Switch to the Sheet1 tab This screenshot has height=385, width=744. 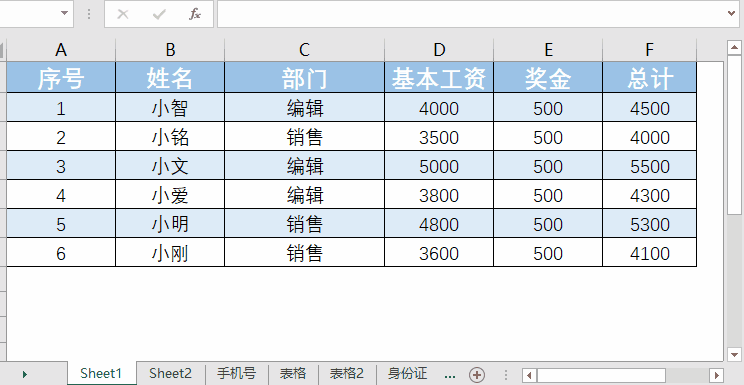pyautogui.click(x=101, y=373)
